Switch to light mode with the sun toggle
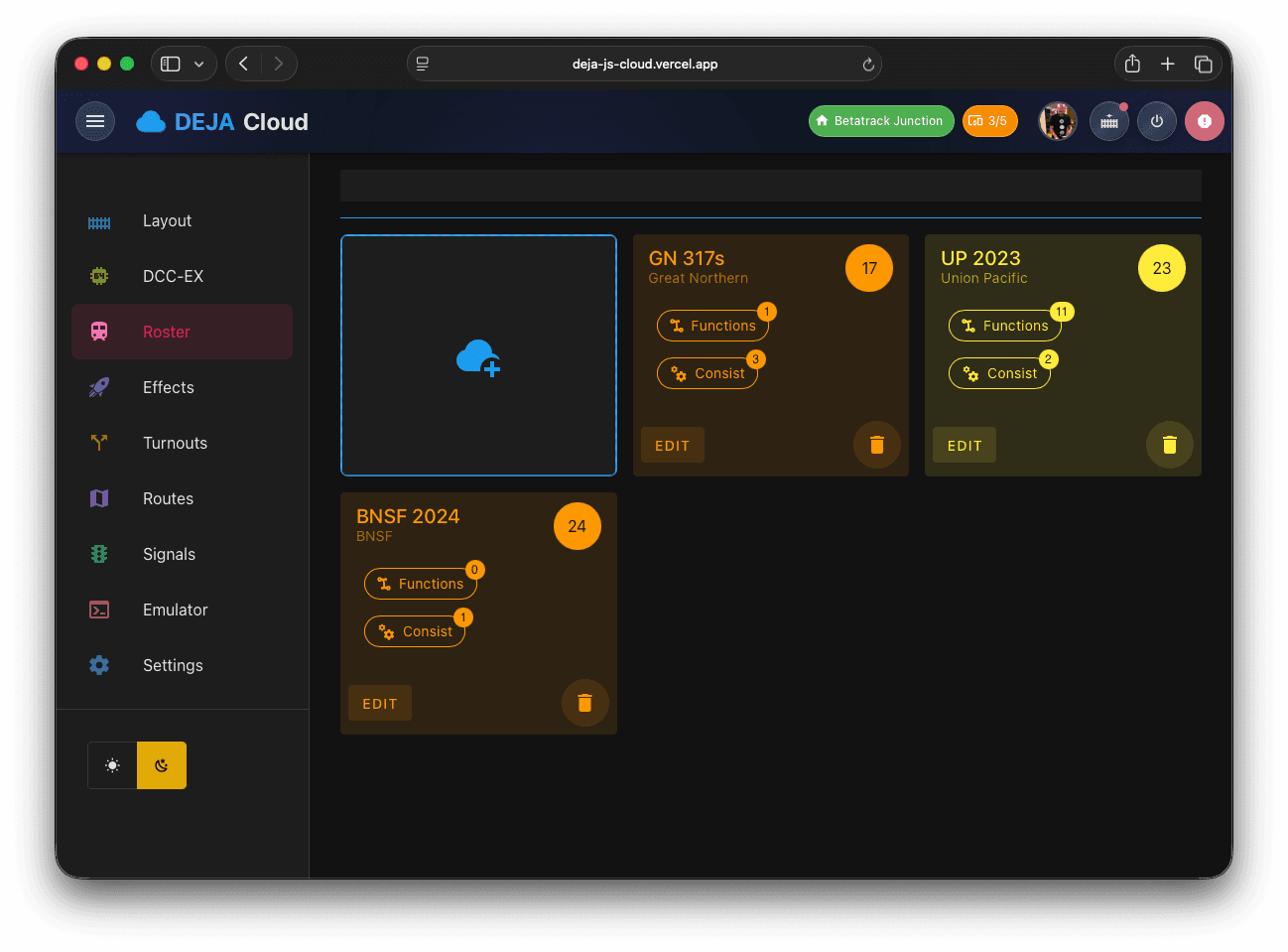This screenshot has height=952, width=1288. pyautogui.click(x=112, y=764)
